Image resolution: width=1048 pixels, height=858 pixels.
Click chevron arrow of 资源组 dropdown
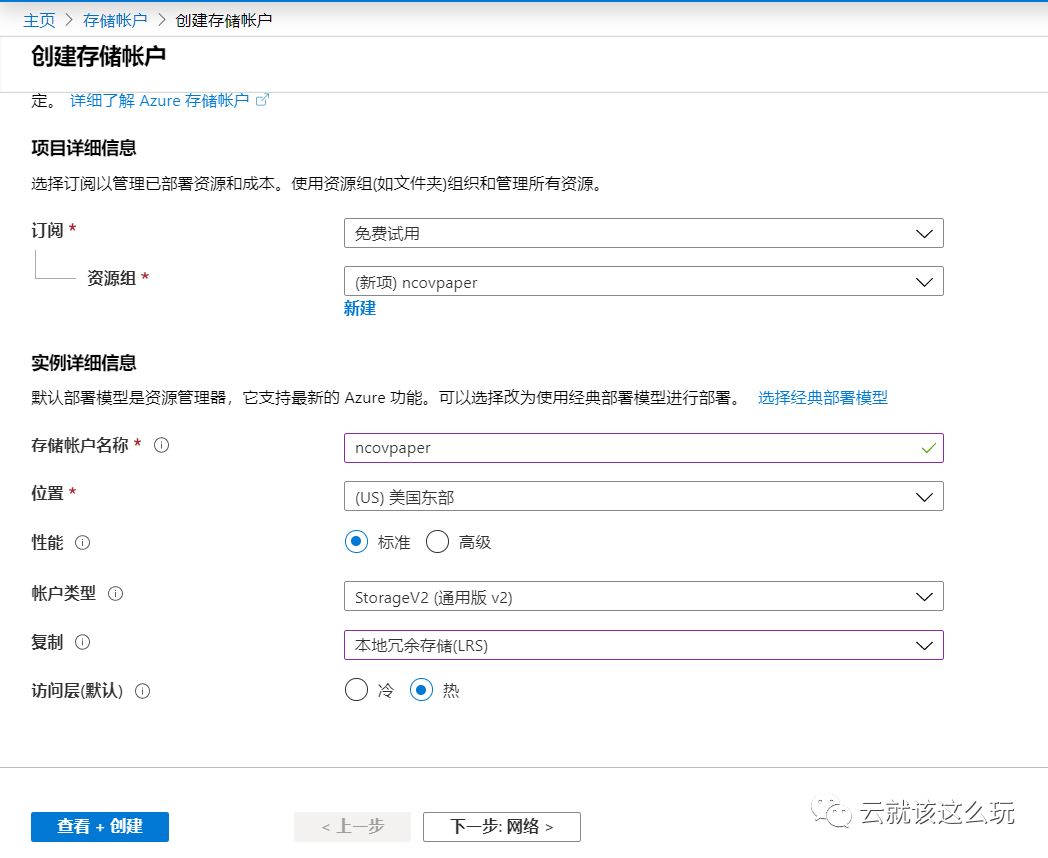point(924,282)
